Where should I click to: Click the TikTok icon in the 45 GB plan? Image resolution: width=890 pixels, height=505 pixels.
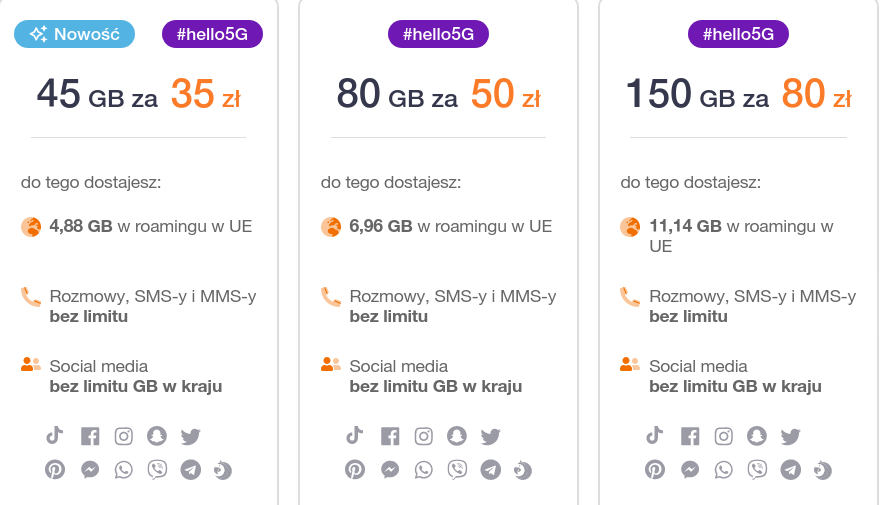point(55,435)
